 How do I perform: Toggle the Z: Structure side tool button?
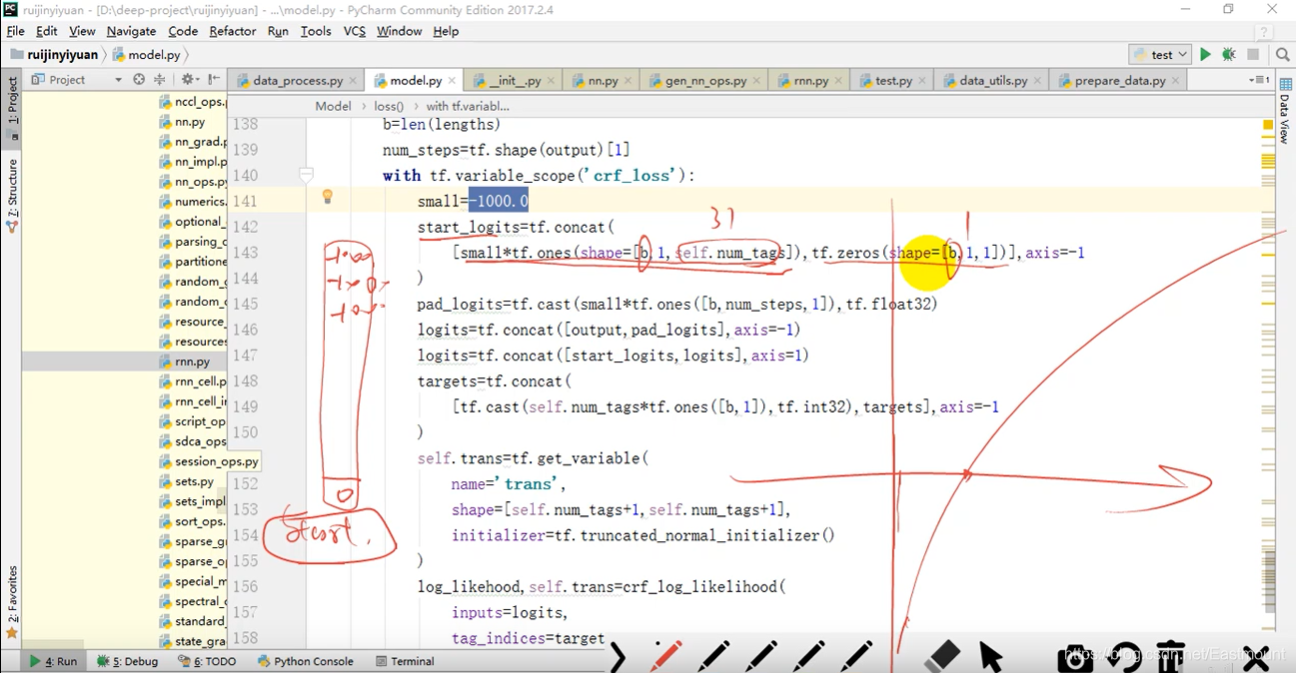pos(12,195)
